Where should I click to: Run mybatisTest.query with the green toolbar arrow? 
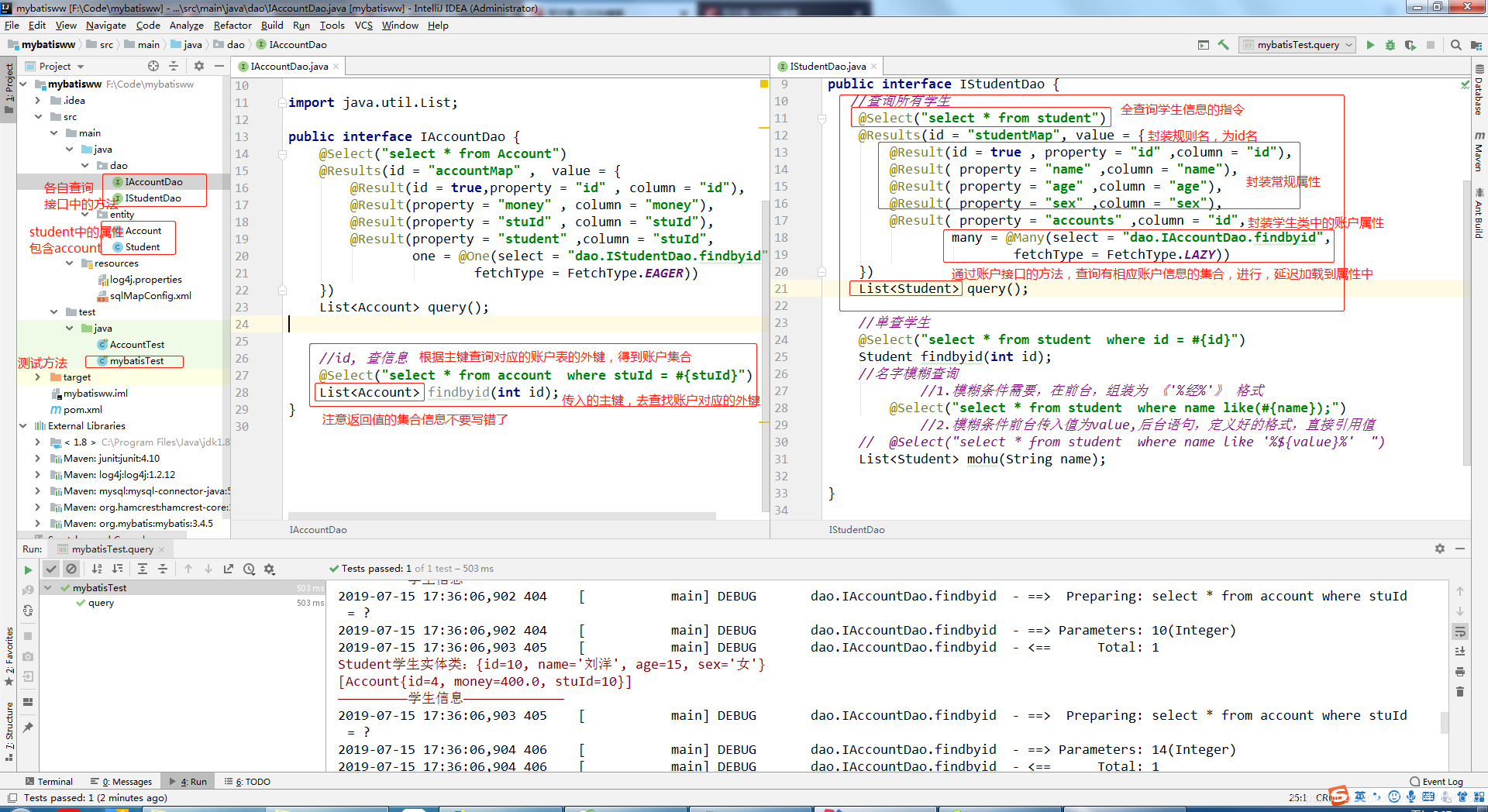click(x=1370, y=45)
